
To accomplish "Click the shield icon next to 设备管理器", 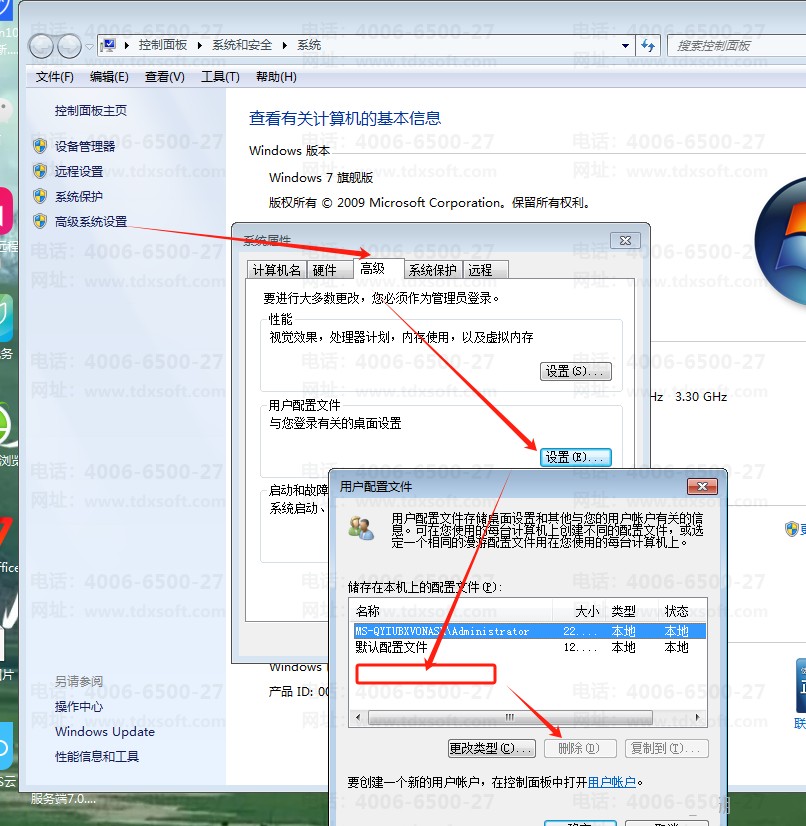I will coord(40,146).
